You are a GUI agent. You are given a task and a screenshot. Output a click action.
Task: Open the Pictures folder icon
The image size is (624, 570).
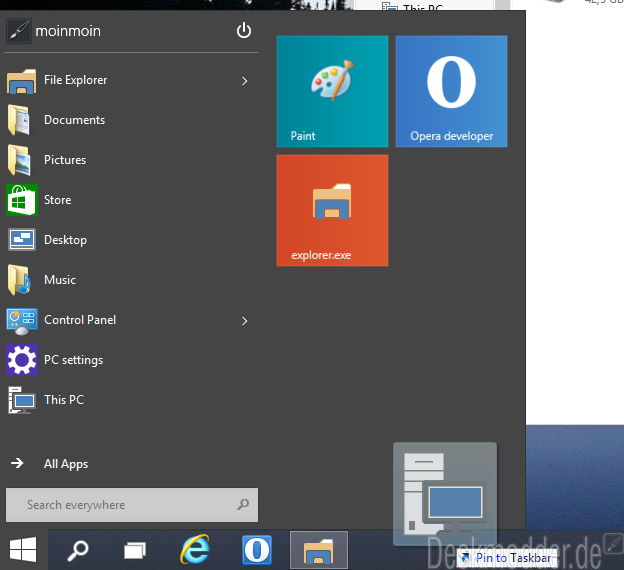click(x=19, y=160)
